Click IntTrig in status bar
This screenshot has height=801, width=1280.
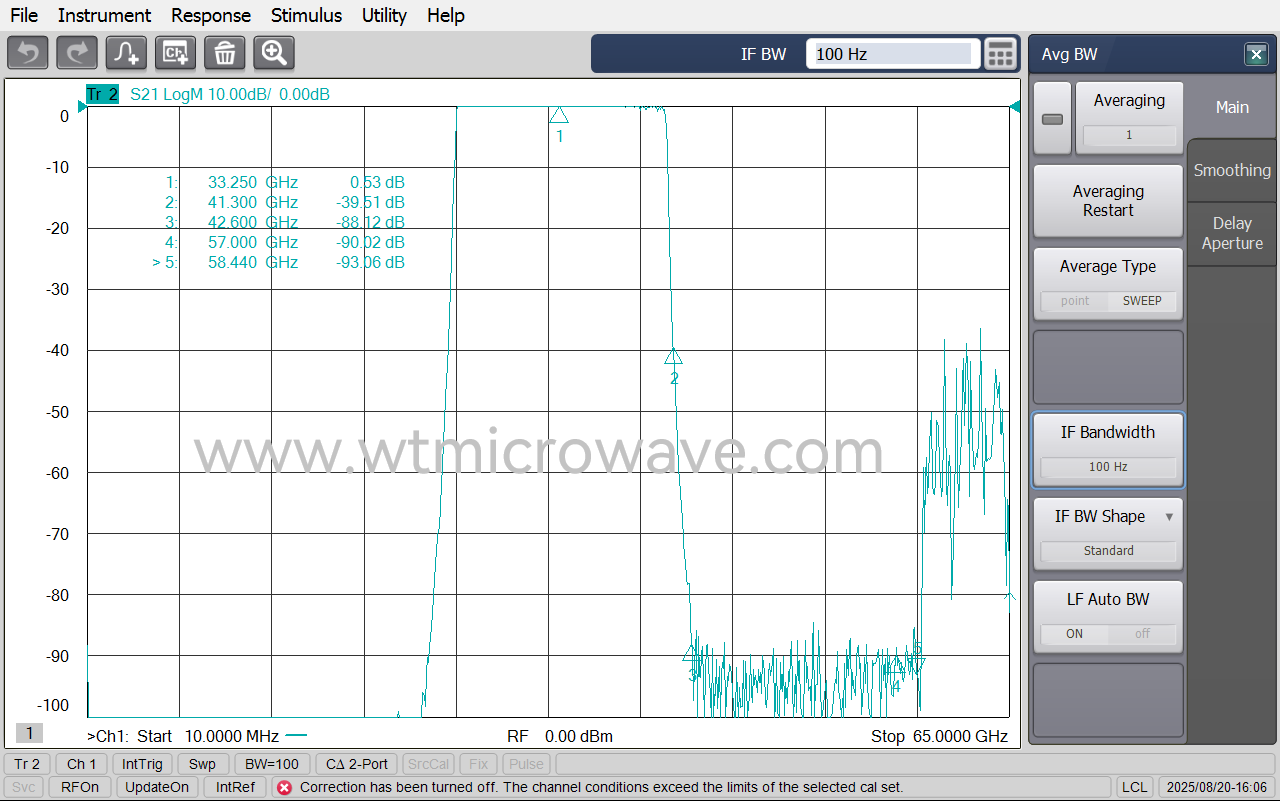[x=142, y=764]
